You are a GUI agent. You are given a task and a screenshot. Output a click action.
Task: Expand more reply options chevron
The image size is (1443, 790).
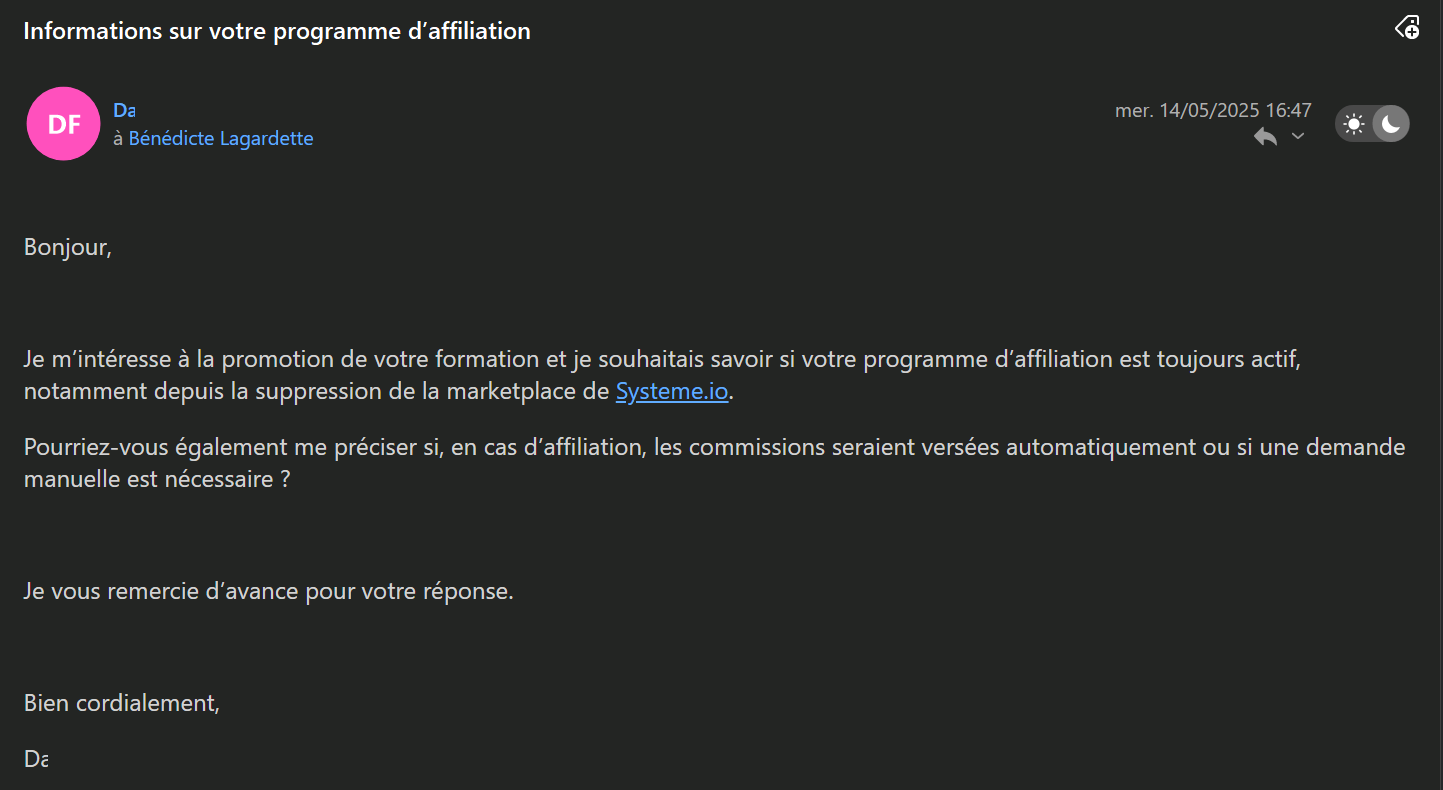pos(1298,136)
